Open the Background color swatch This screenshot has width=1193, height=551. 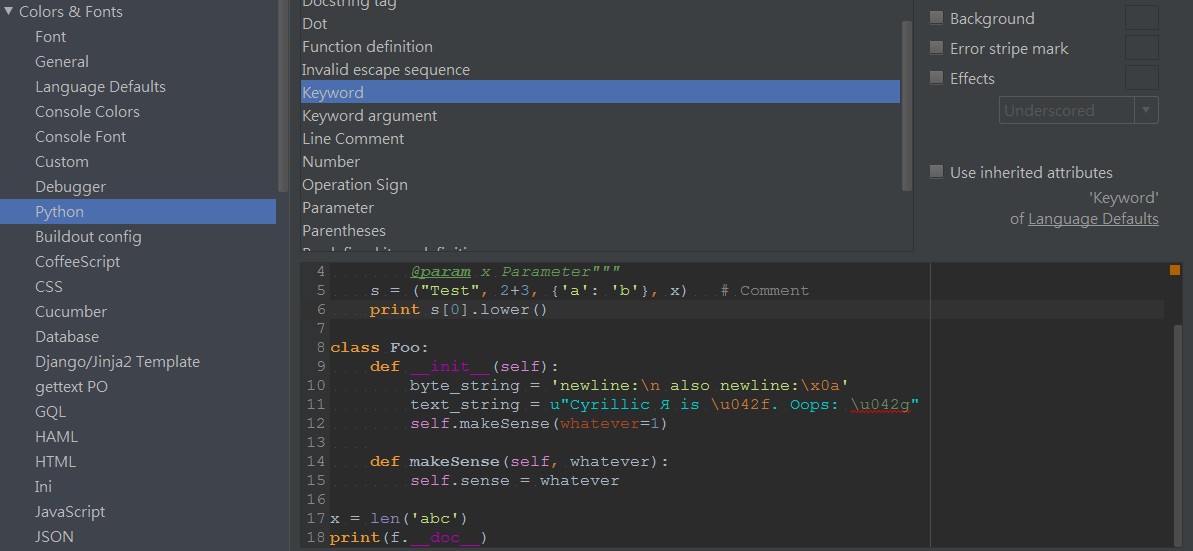[x=1141, y=18]
